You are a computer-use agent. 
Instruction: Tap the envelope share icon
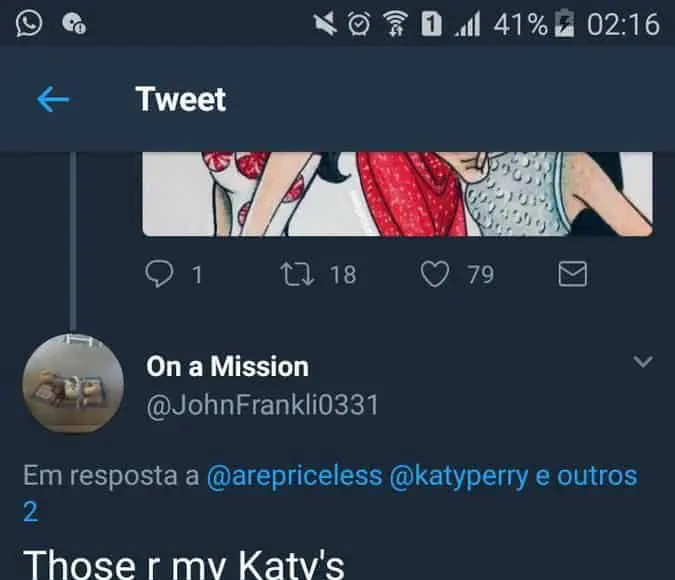[x=572, y=273]
